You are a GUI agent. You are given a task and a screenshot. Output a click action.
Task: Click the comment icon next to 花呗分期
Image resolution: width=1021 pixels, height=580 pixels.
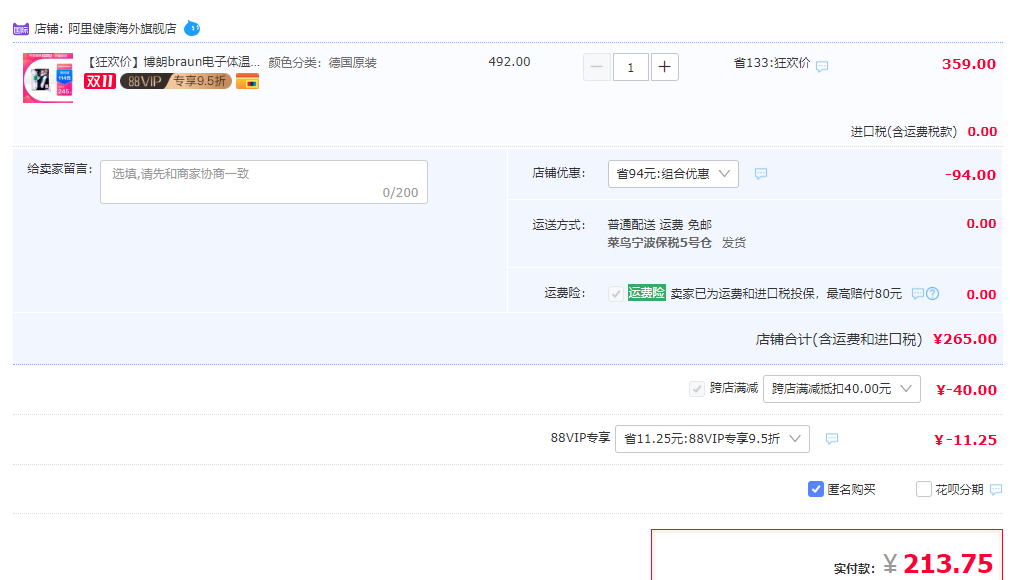996,490
